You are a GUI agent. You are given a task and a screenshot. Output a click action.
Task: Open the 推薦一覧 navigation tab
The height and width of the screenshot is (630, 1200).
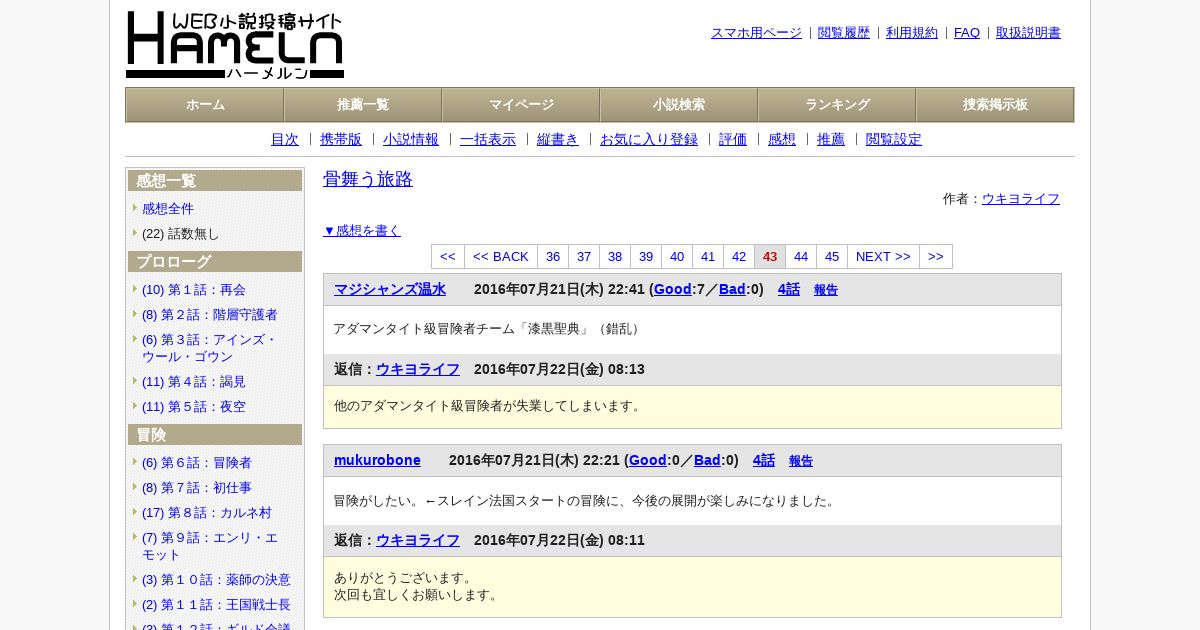(363, 105)
